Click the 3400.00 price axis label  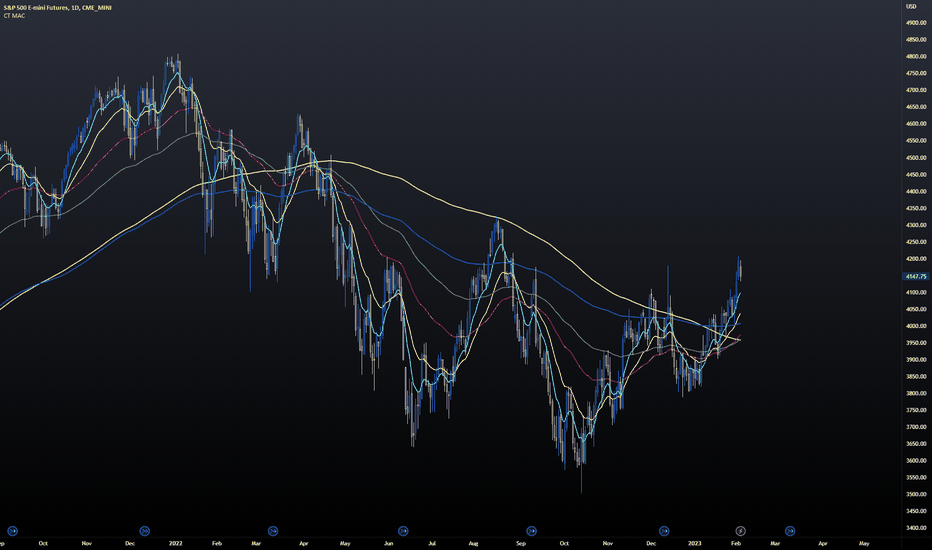(x=916, y=528)
